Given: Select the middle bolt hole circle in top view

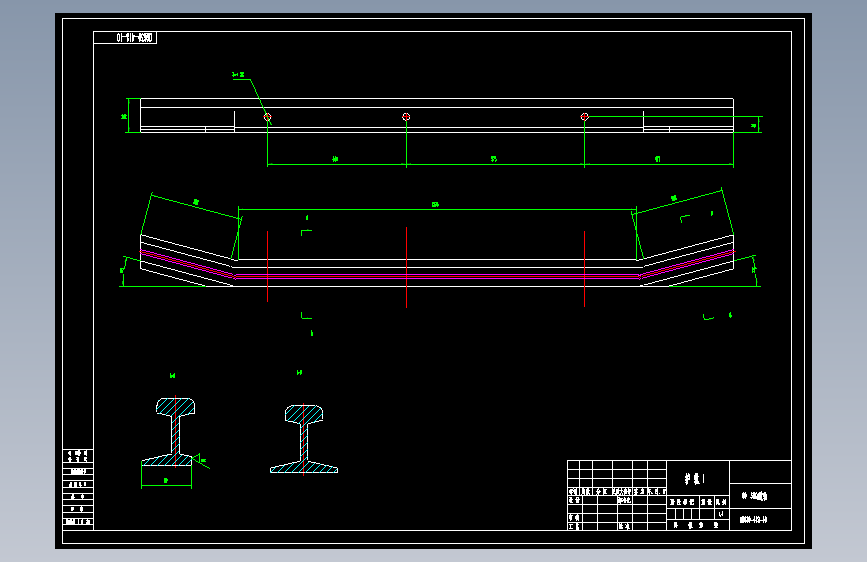Looking at the screenshot, I should pos(406,117).
